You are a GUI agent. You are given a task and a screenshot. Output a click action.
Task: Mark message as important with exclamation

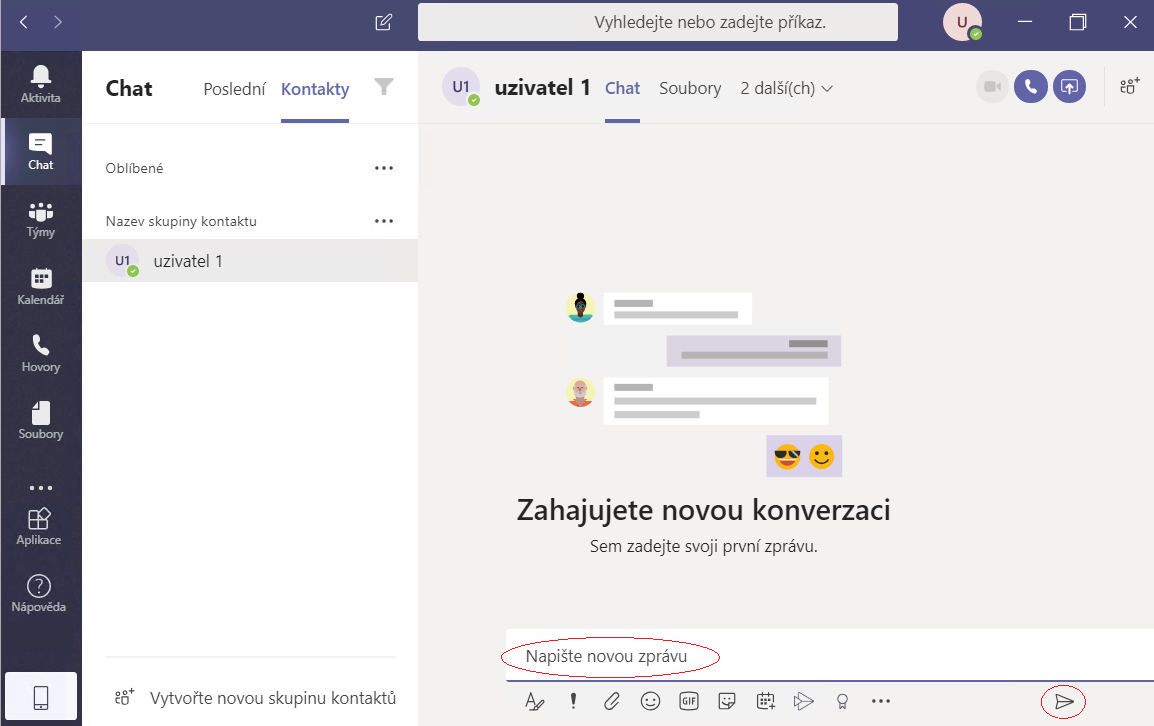[x=573, y=701]
